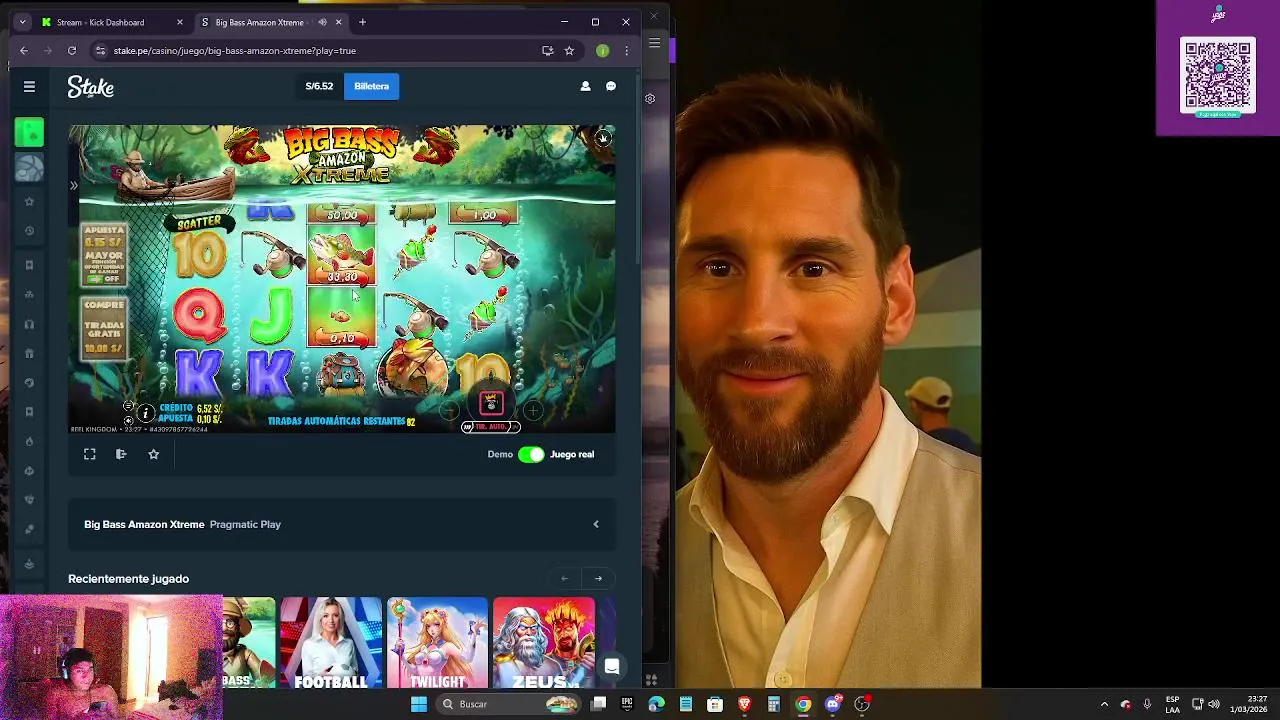Show previous recently played games arrow
The image size is (1280, 720).
coord(564,578)
